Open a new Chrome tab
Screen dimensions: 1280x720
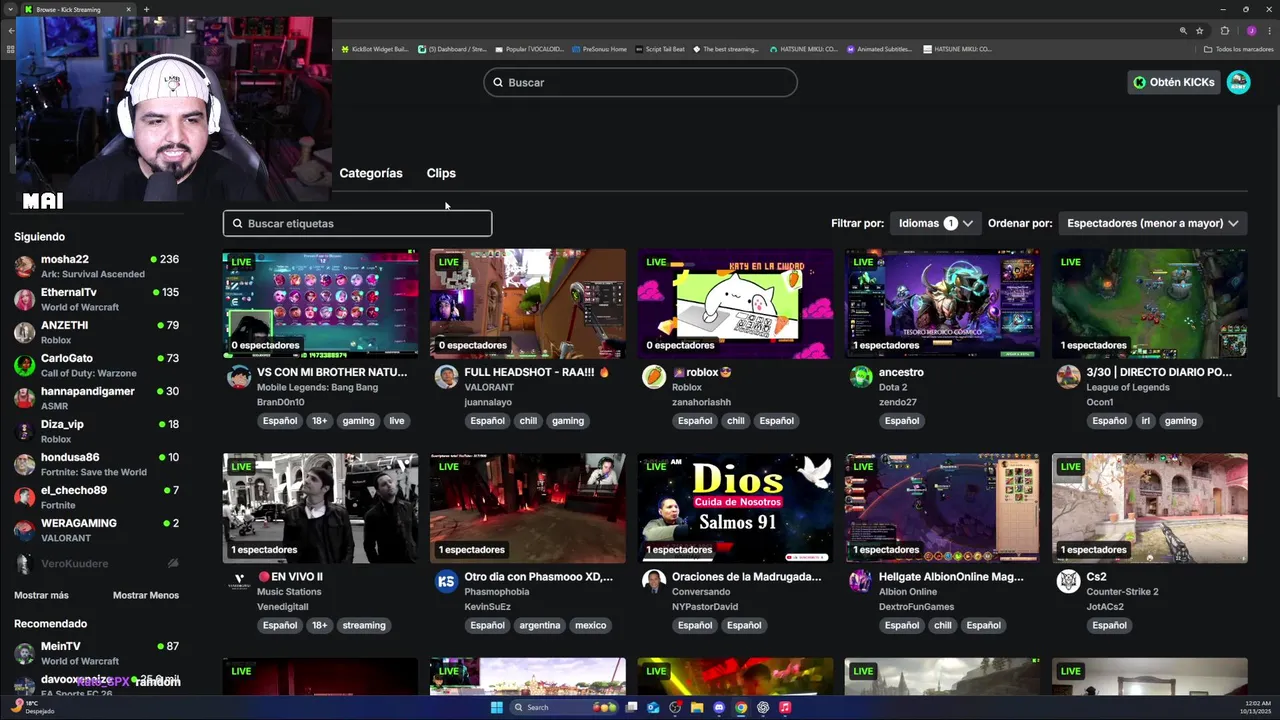146,9
